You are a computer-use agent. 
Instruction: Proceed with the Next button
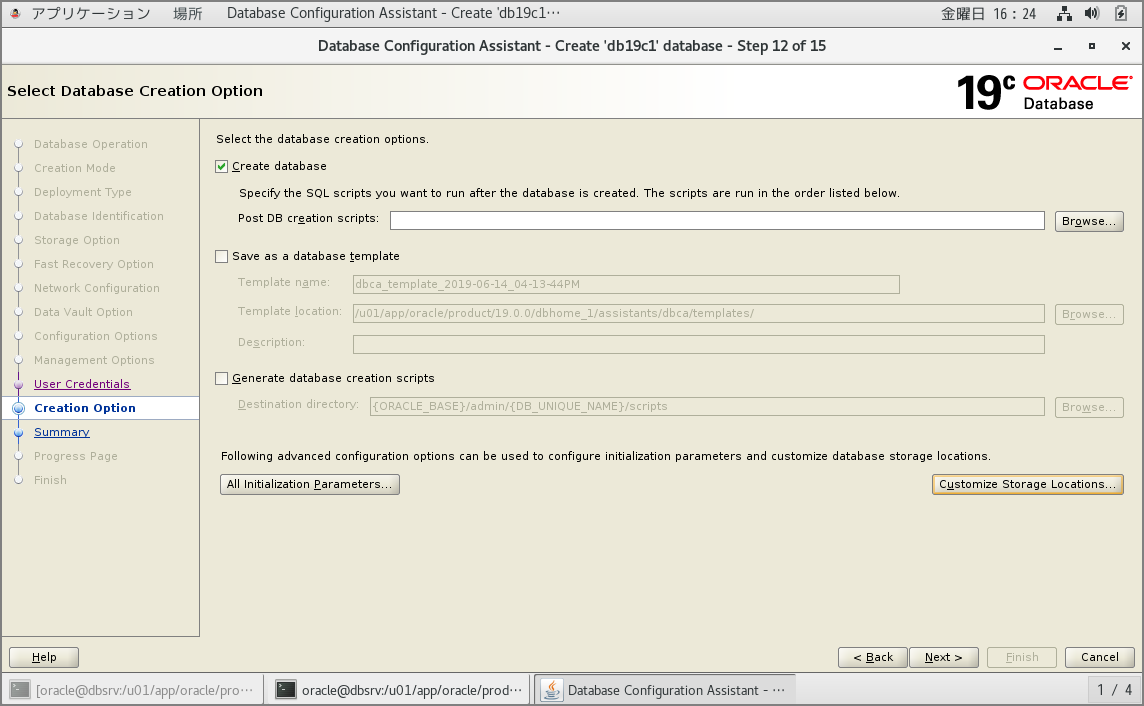pyautogui.click(x=943, y=658)
